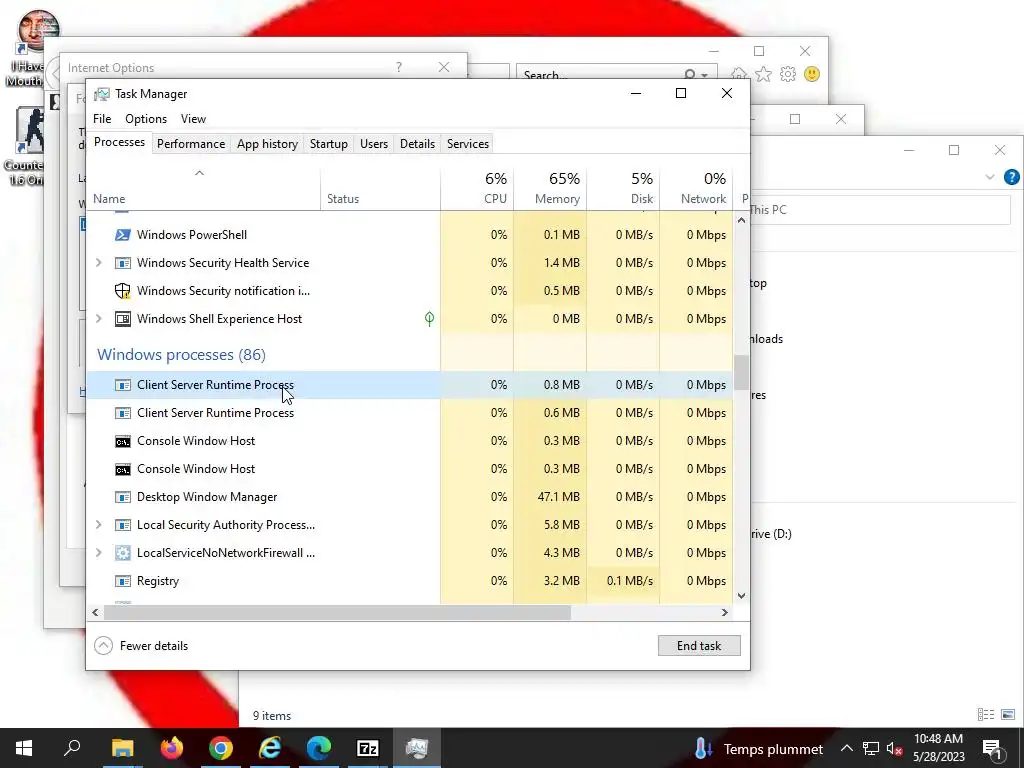The image size is (1024, 768).
Task: Expand Windows Security Health Service row
Action: click(99, 263)
